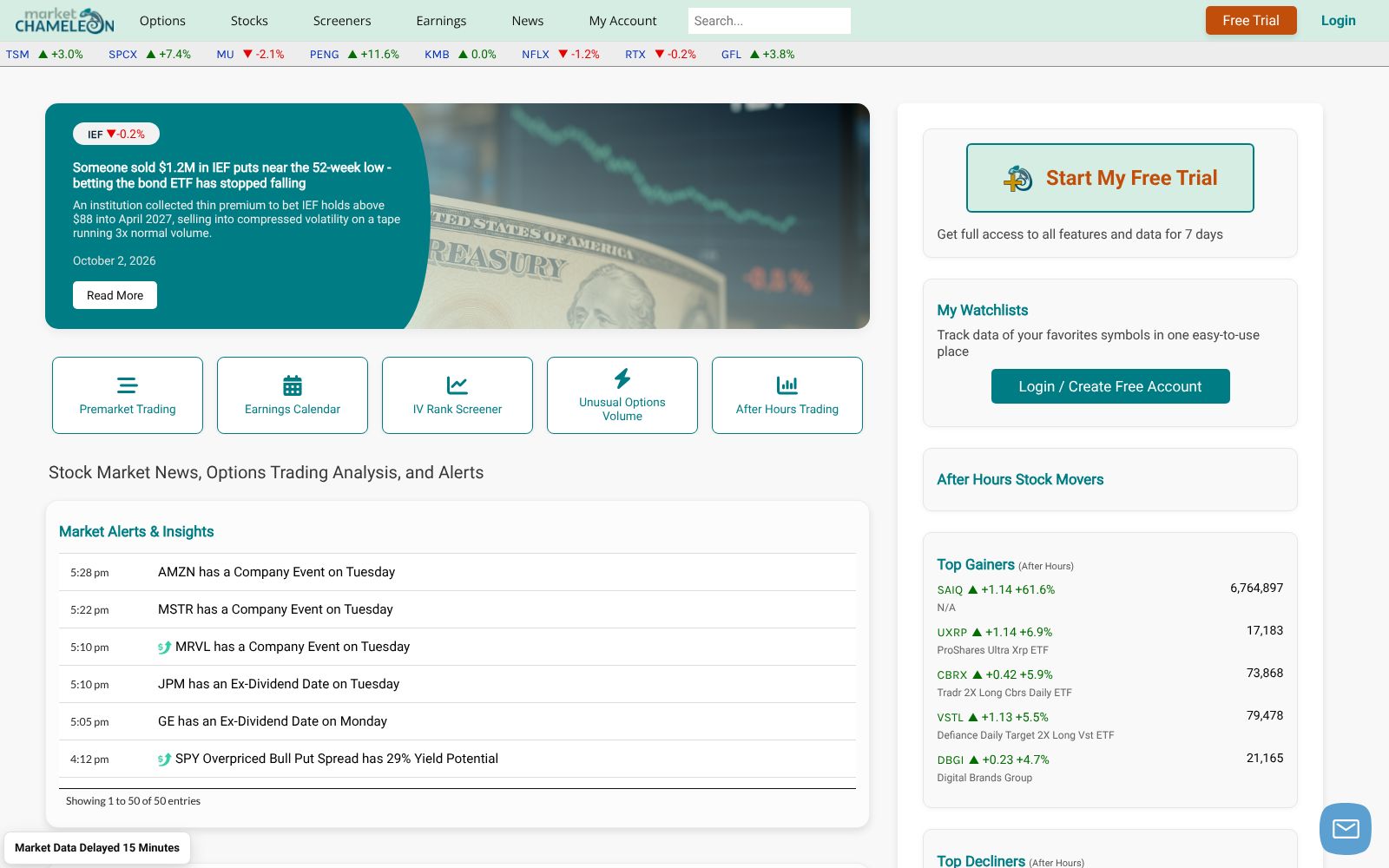1389x868 pixels.
Task: Click Start My Free Trial button
Action: 1110,178
